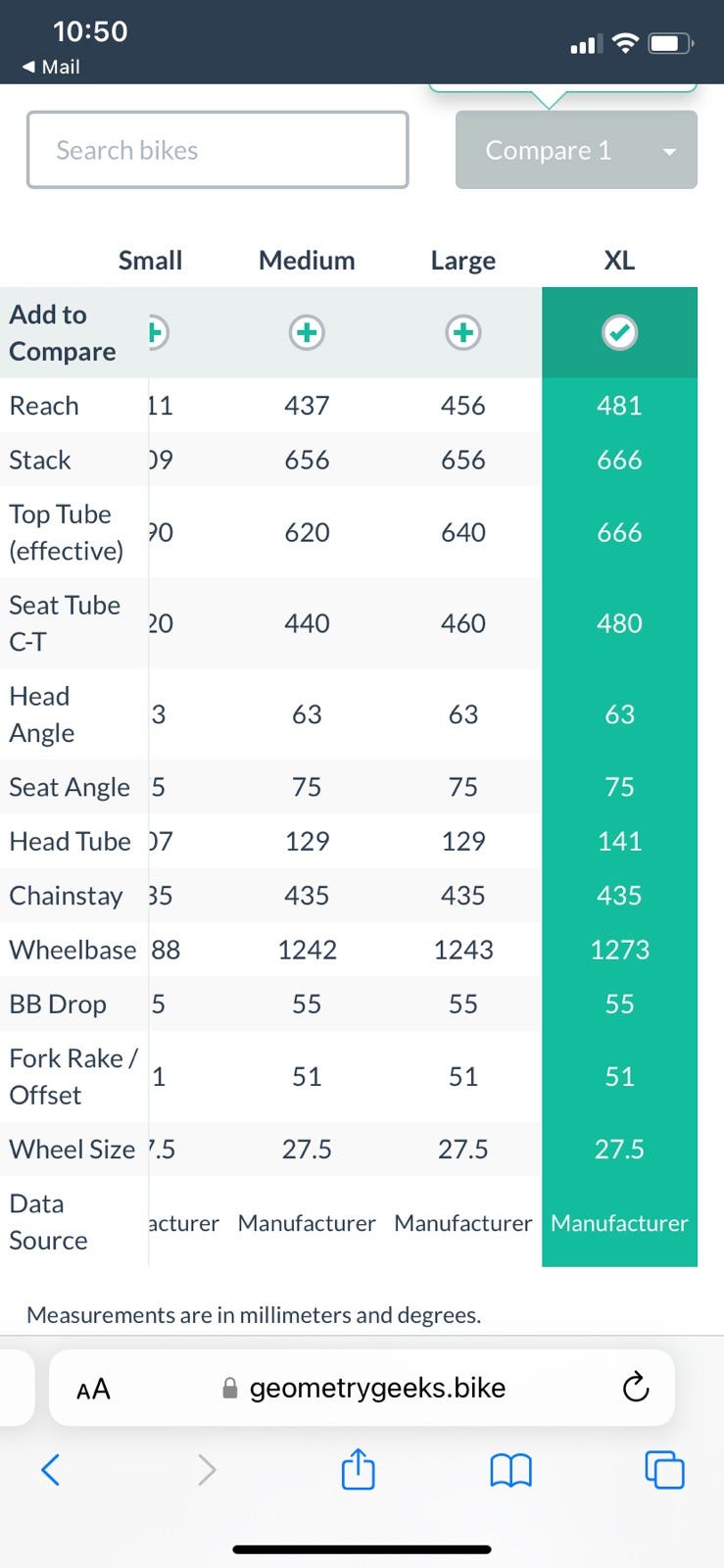The height and width of the screenshot is (1568, 724).
Task: Select the Medium column header
Action: click(x=307, y=261)
